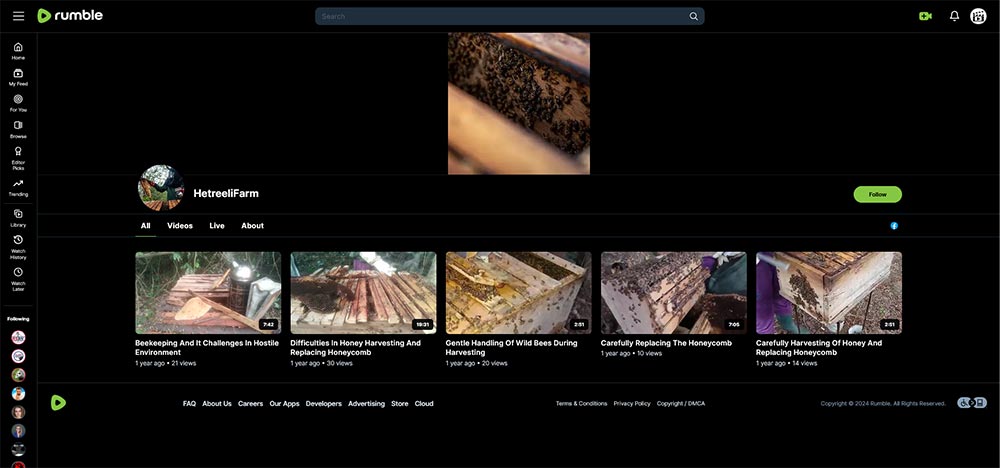The height and width of the screenshot is (468, 1000).
Task: Open sixth followed channel avatar
Action: click(18, 430)
